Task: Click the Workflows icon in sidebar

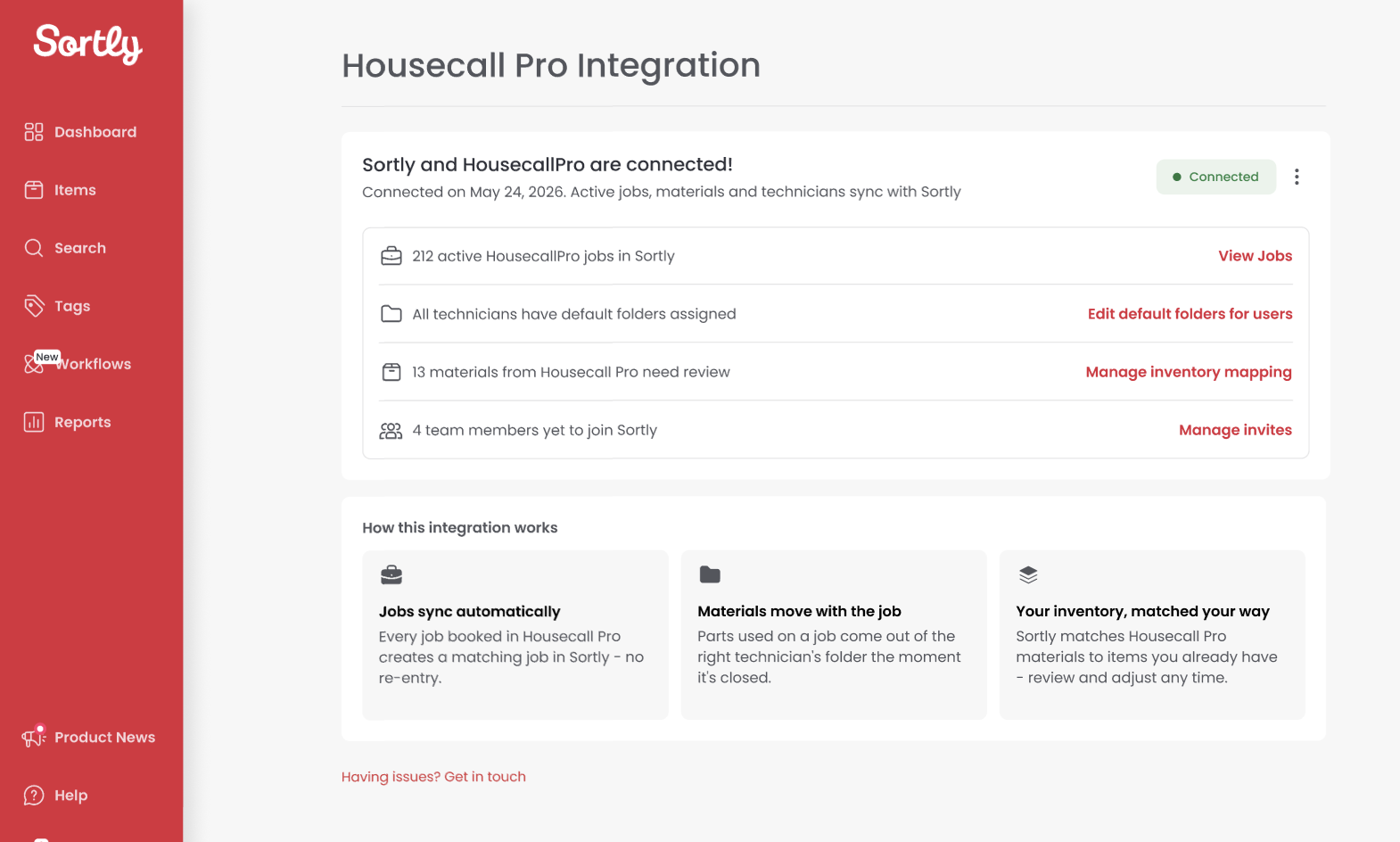Action: point(34,364)
